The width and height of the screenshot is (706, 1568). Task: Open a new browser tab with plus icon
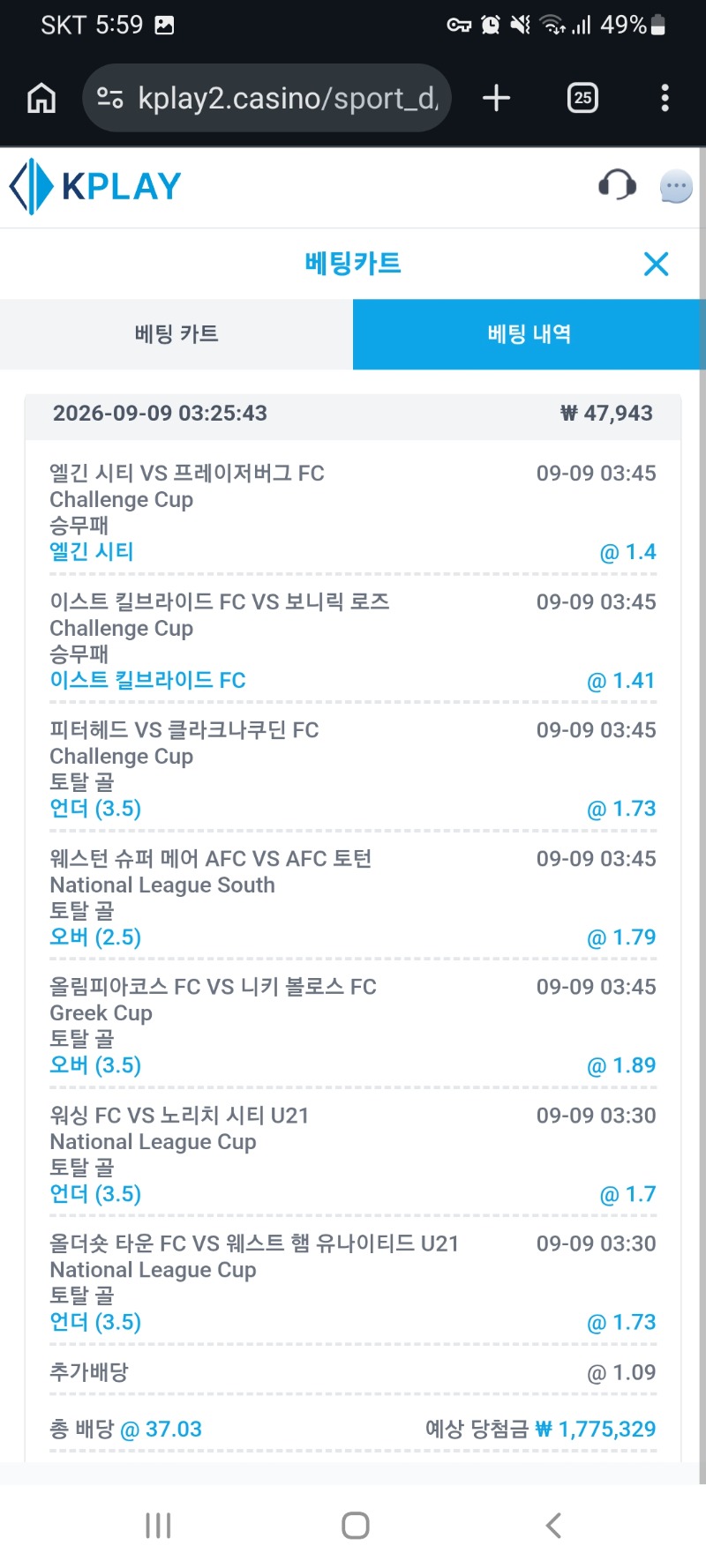click(x=497, y=98)
